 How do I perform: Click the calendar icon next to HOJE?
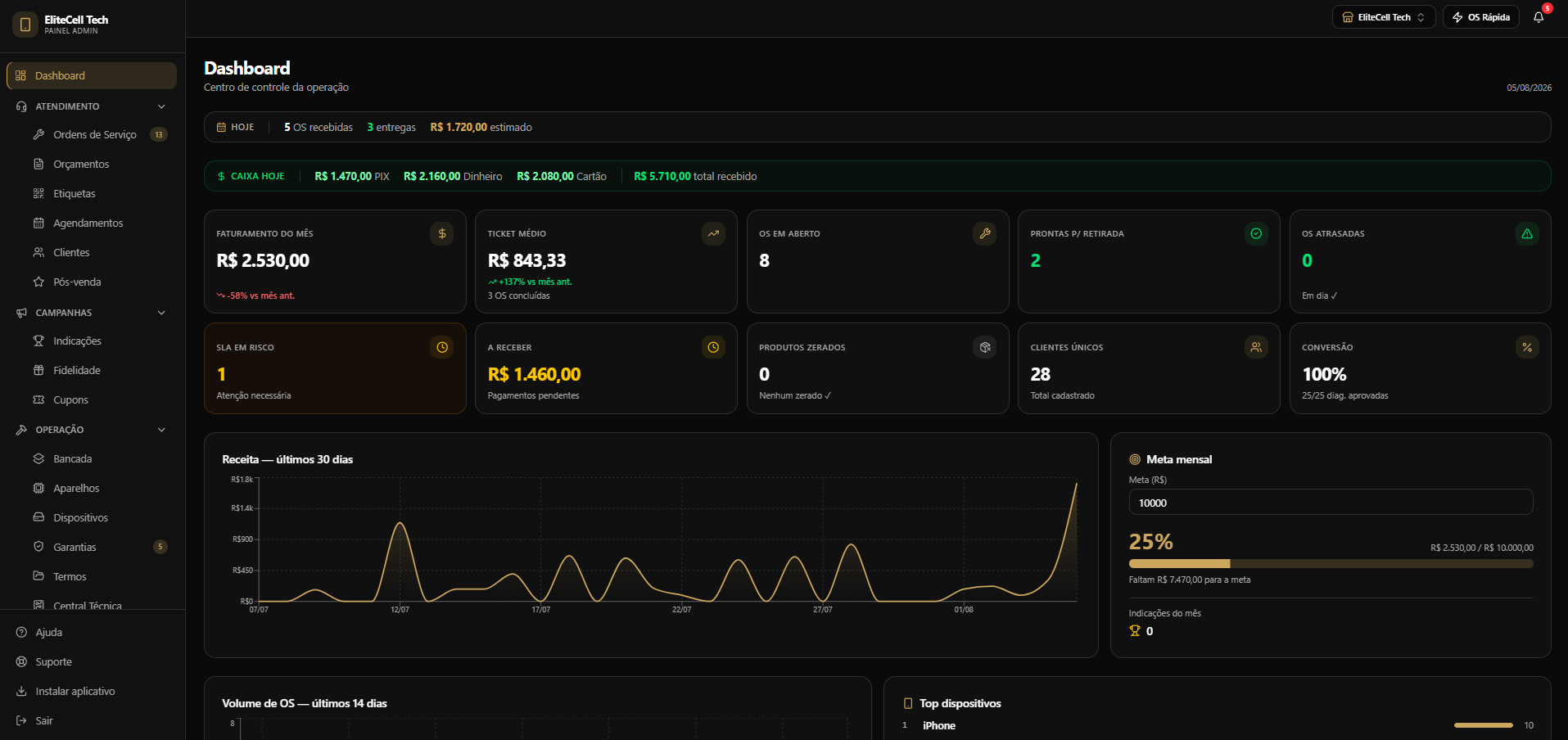pos(221,127)
